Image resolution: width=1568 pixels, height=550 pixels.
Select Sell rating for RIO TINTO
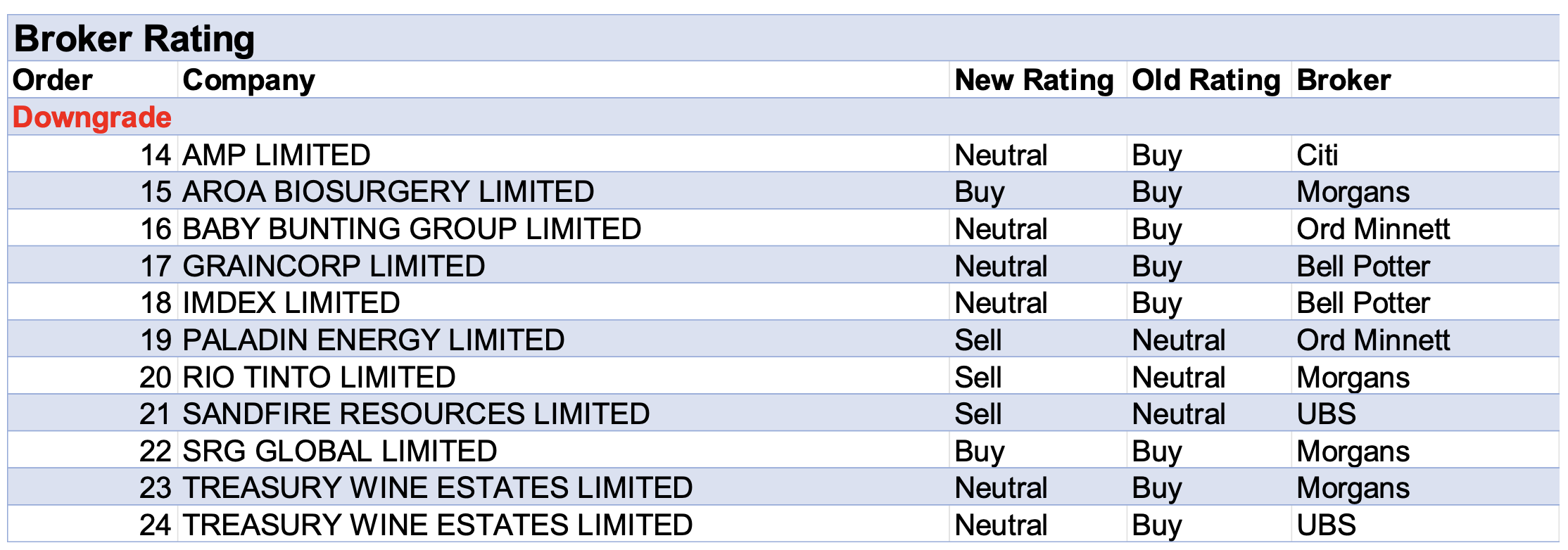click(x=978, y=378)
